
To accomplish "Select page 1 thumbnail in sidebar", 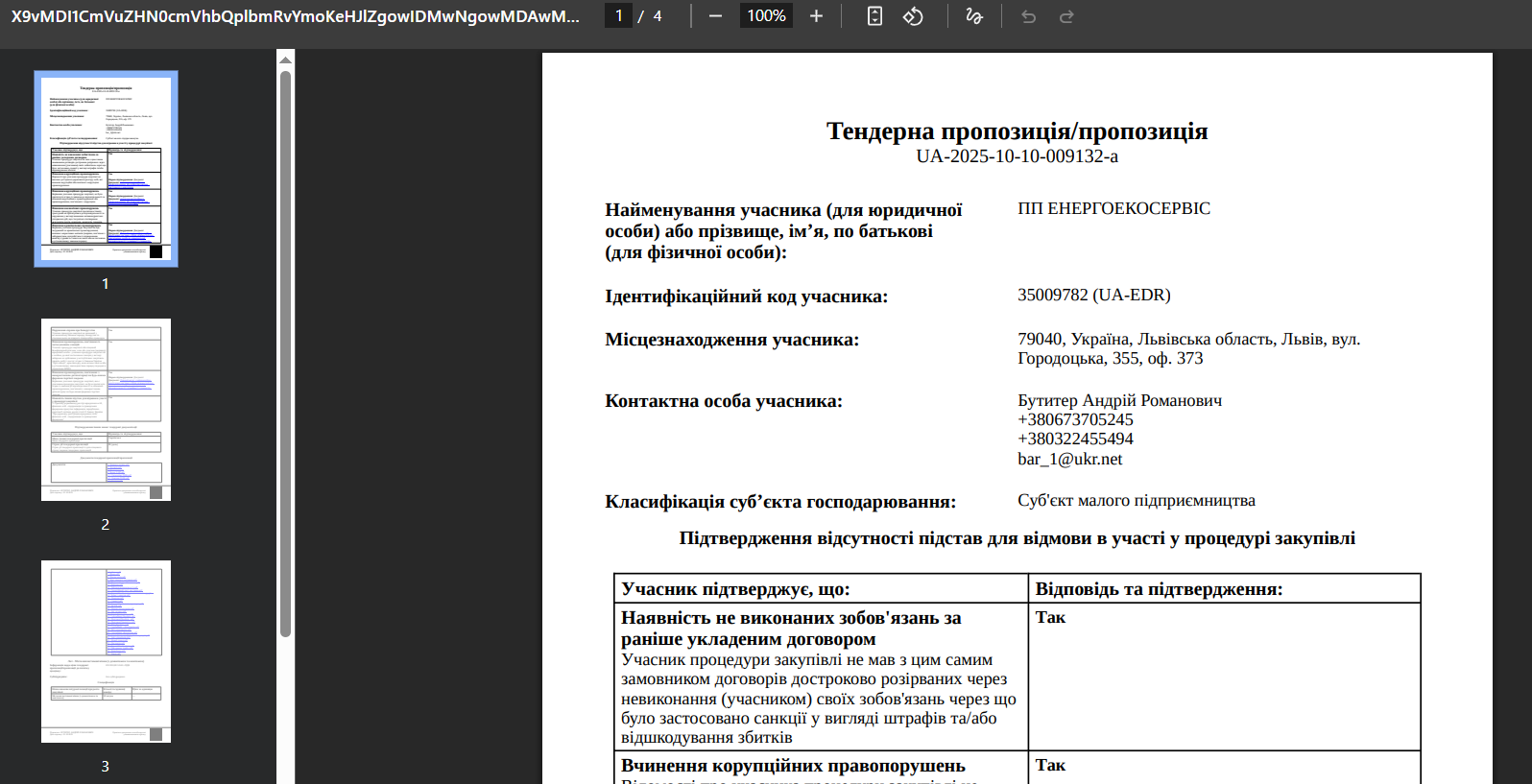I will point(106,168).
